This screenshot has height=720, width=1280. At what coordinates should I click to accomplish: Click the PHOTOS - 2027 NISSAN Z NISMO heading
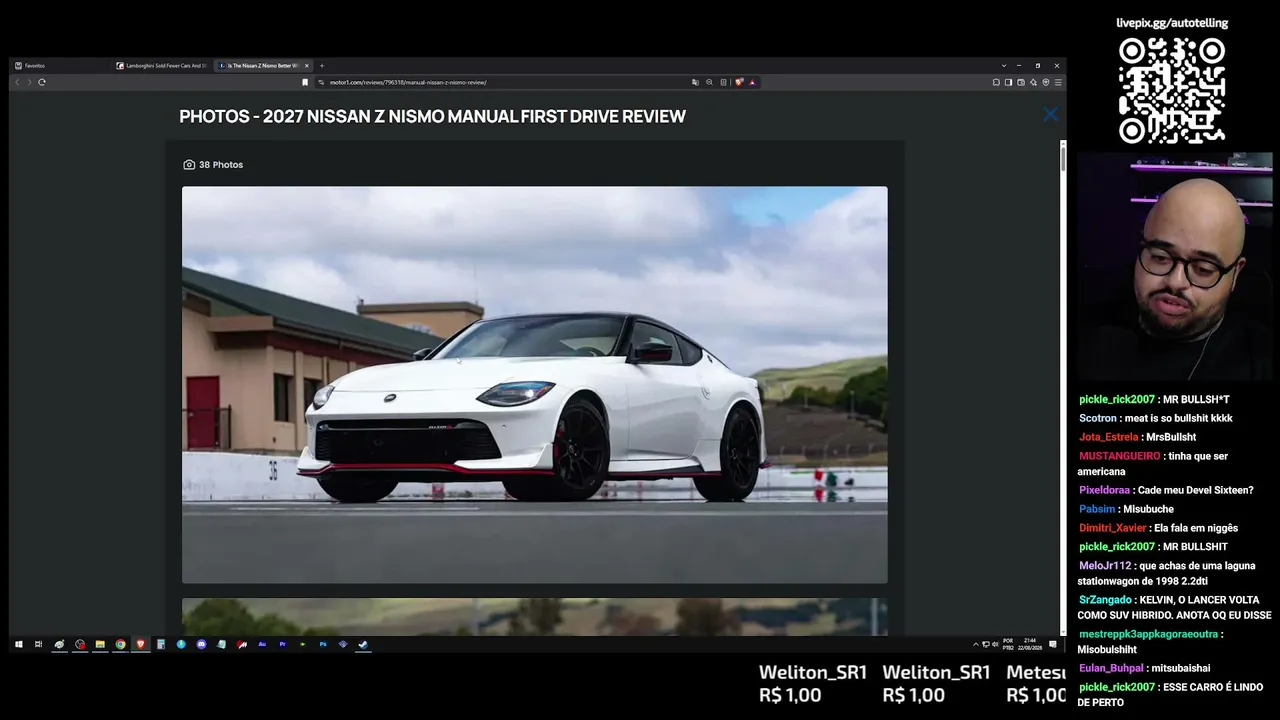(432, 116)
